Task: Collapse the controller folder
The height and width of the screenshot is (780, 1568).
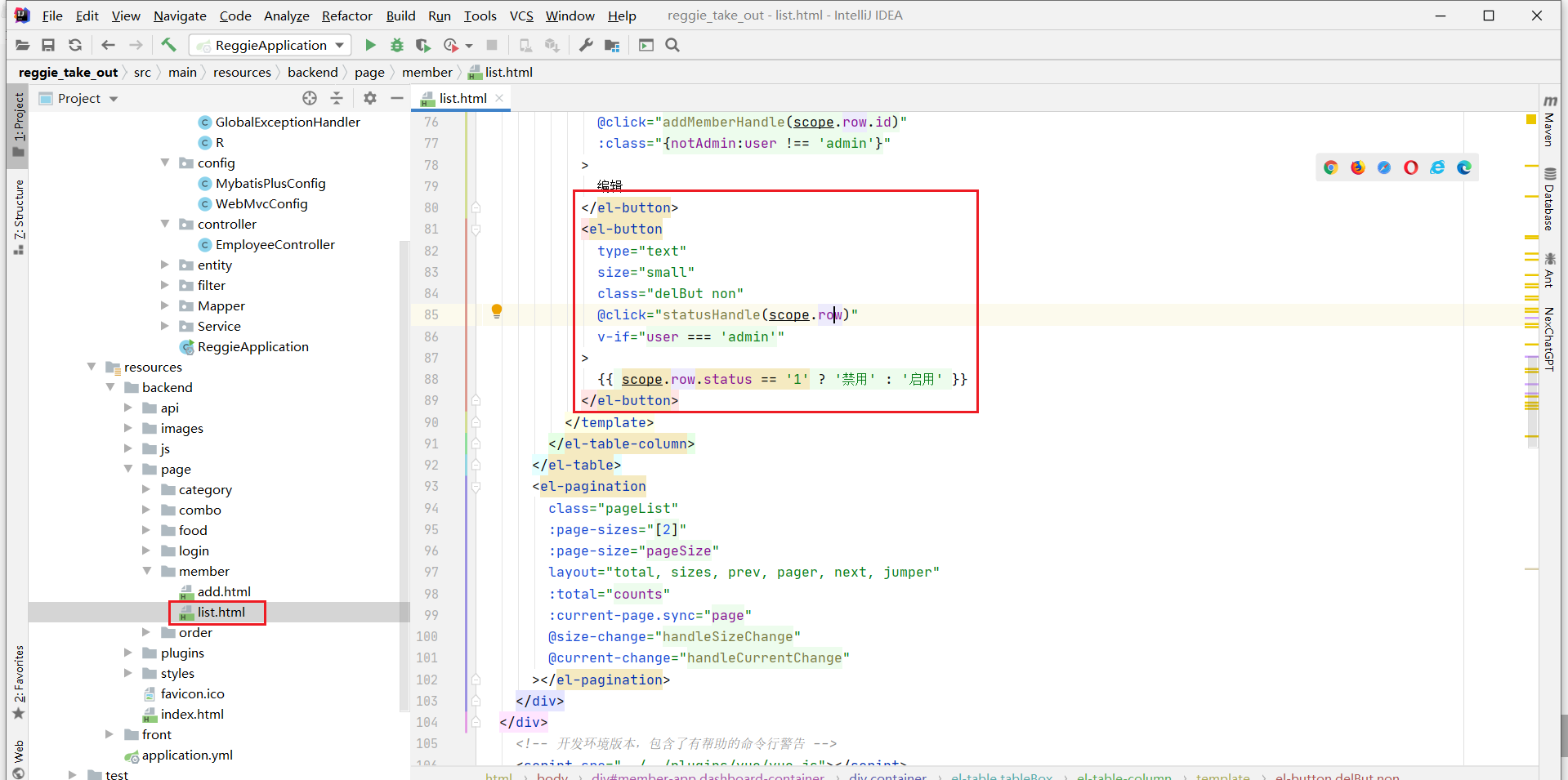Action: pos(165,224)
